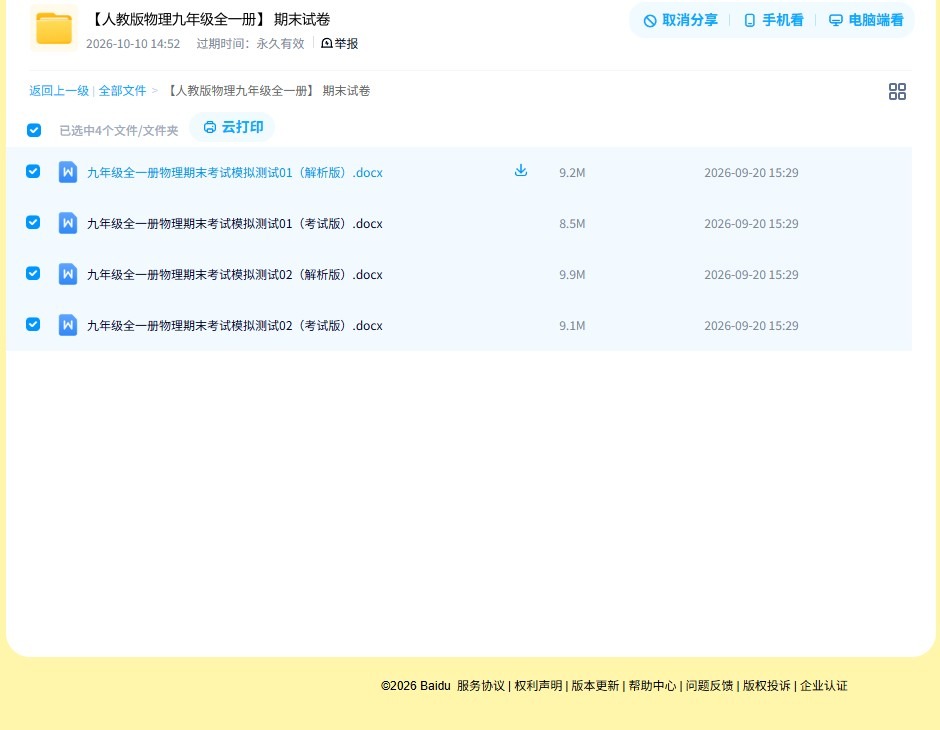Click the 8.5M file size text

pos(572,224)
